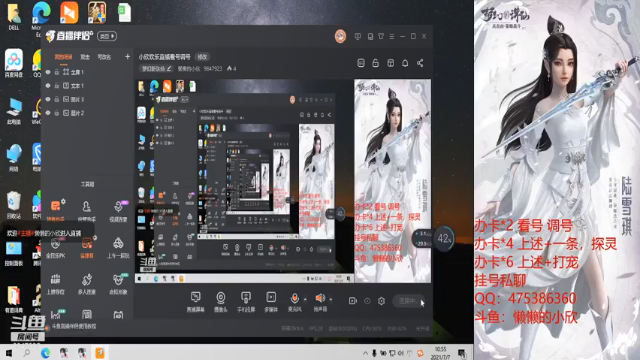Viewport: 640px width, 360px height.
Task: Click the 修改 button beside the stream title
Action: click(202, 57)
